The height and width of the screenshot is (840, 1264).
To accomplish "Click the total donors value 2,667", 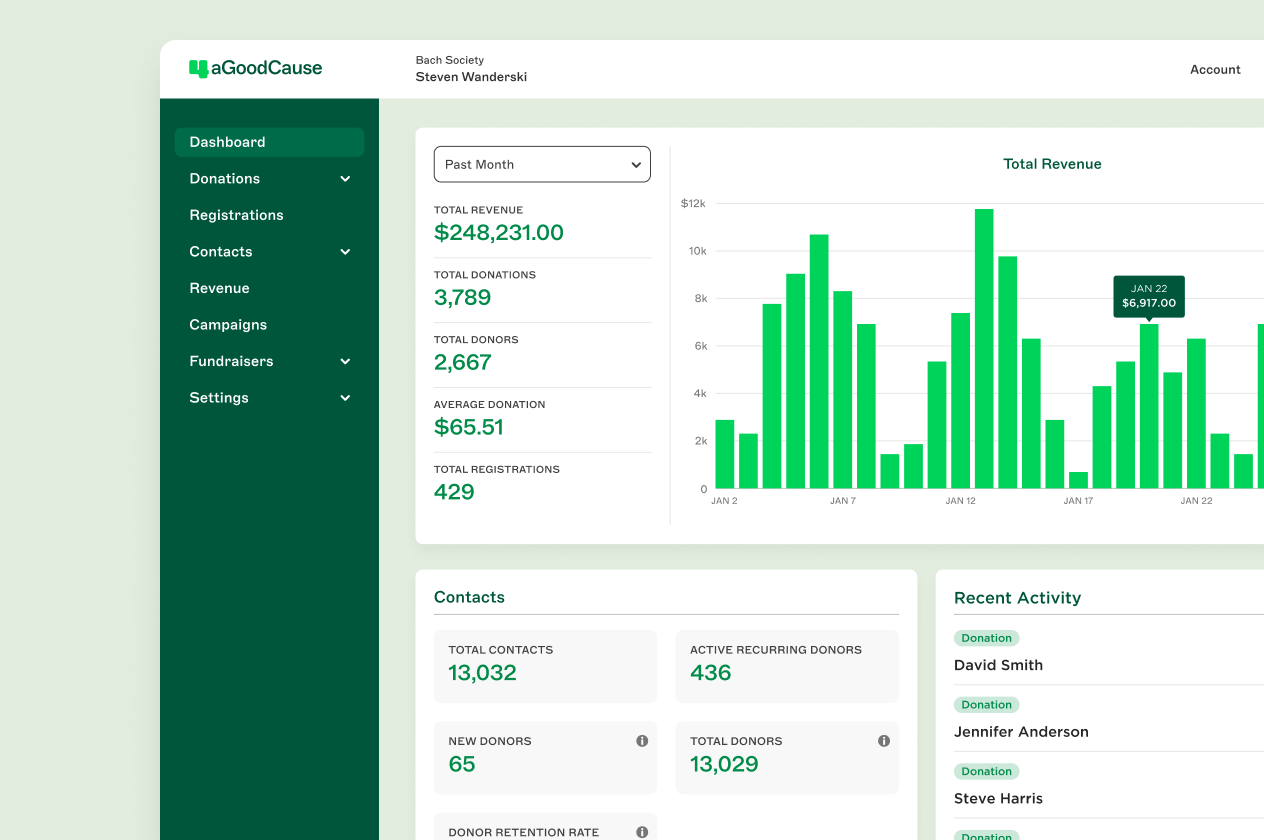I will point(462,363).
